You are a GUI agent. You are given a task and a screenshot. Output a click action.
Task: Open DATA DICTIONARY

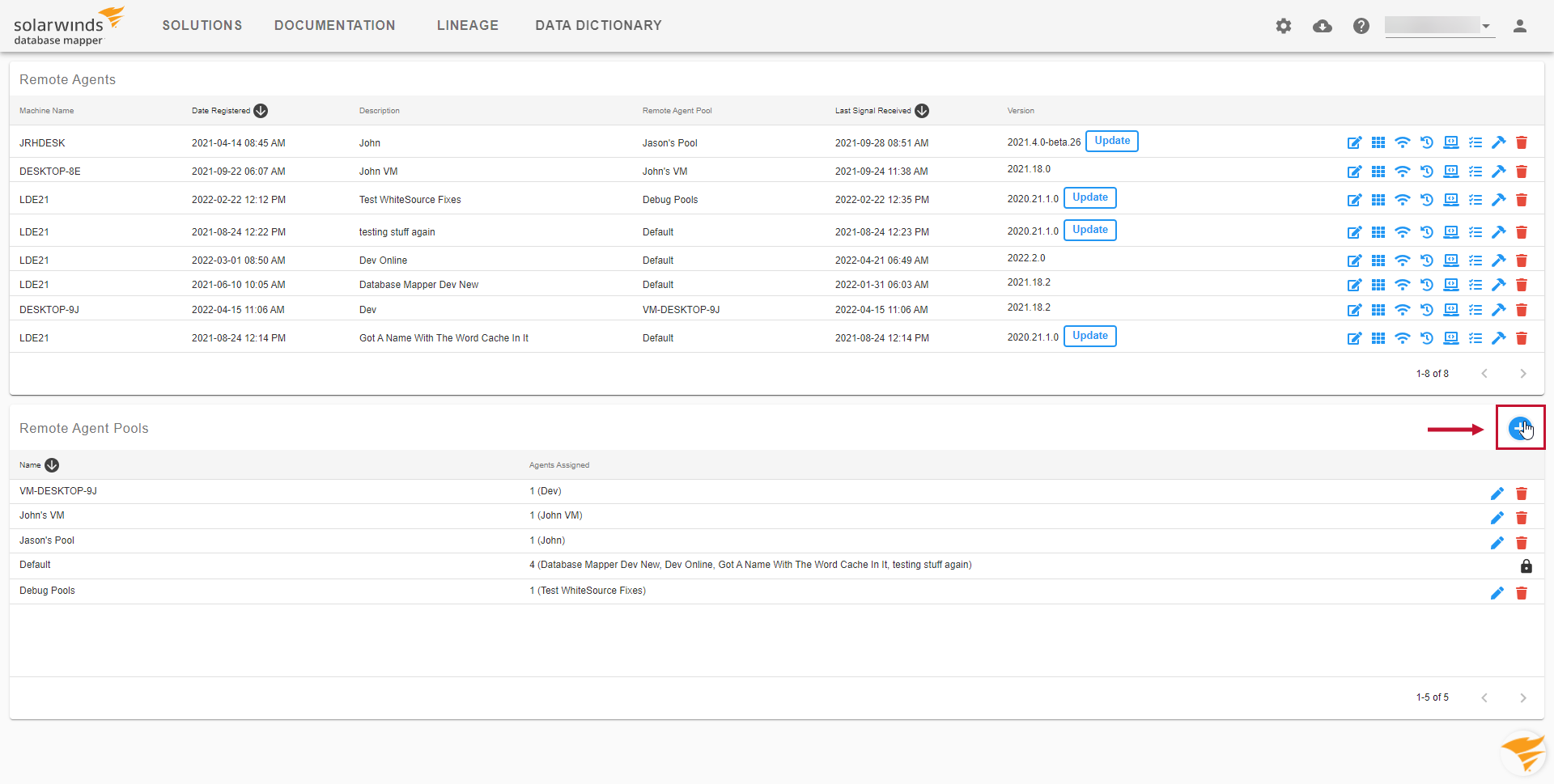click(599, 26)
